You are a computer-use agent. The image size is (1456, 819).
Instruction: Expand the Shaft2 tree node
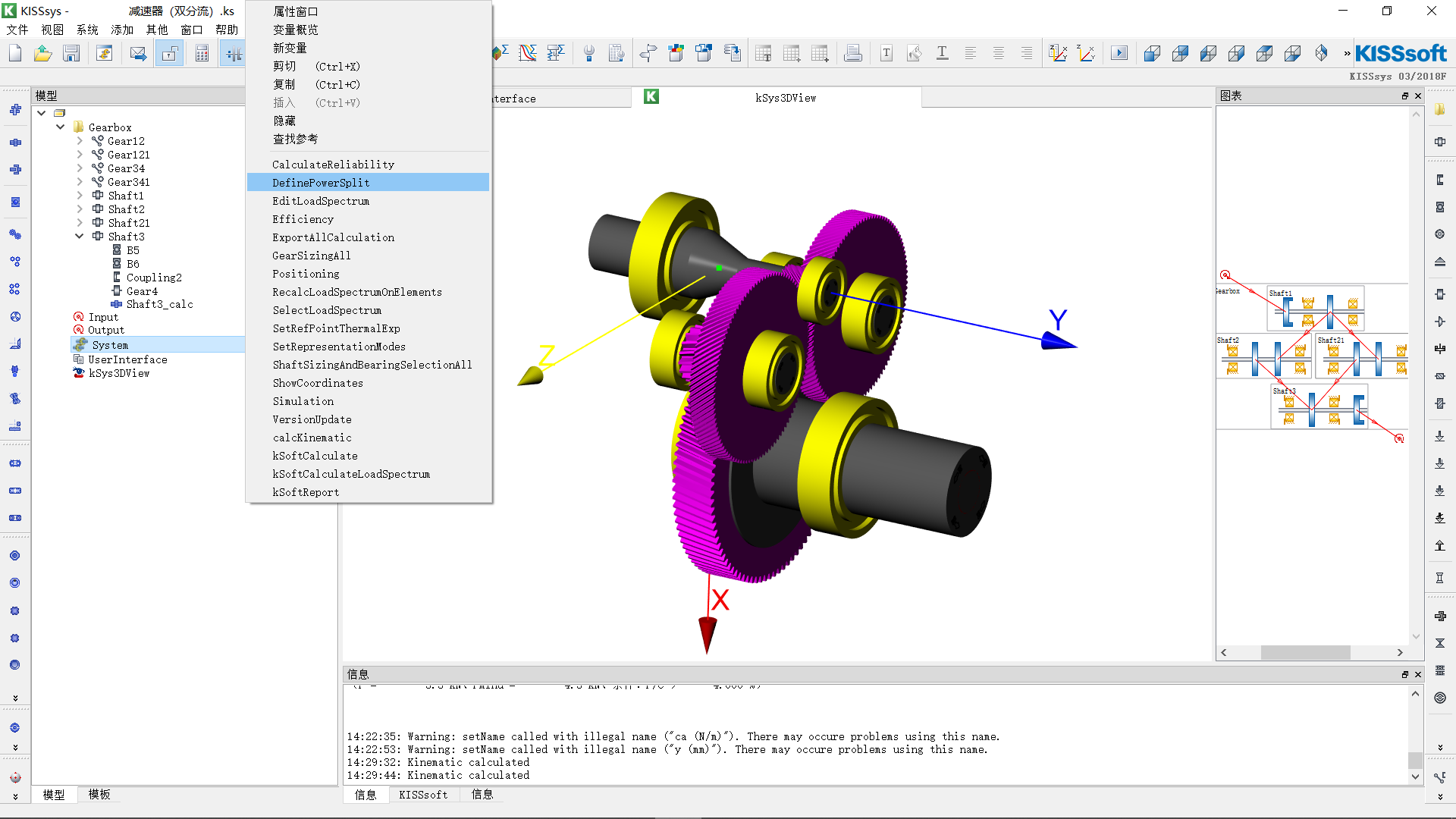coord(80,209)
